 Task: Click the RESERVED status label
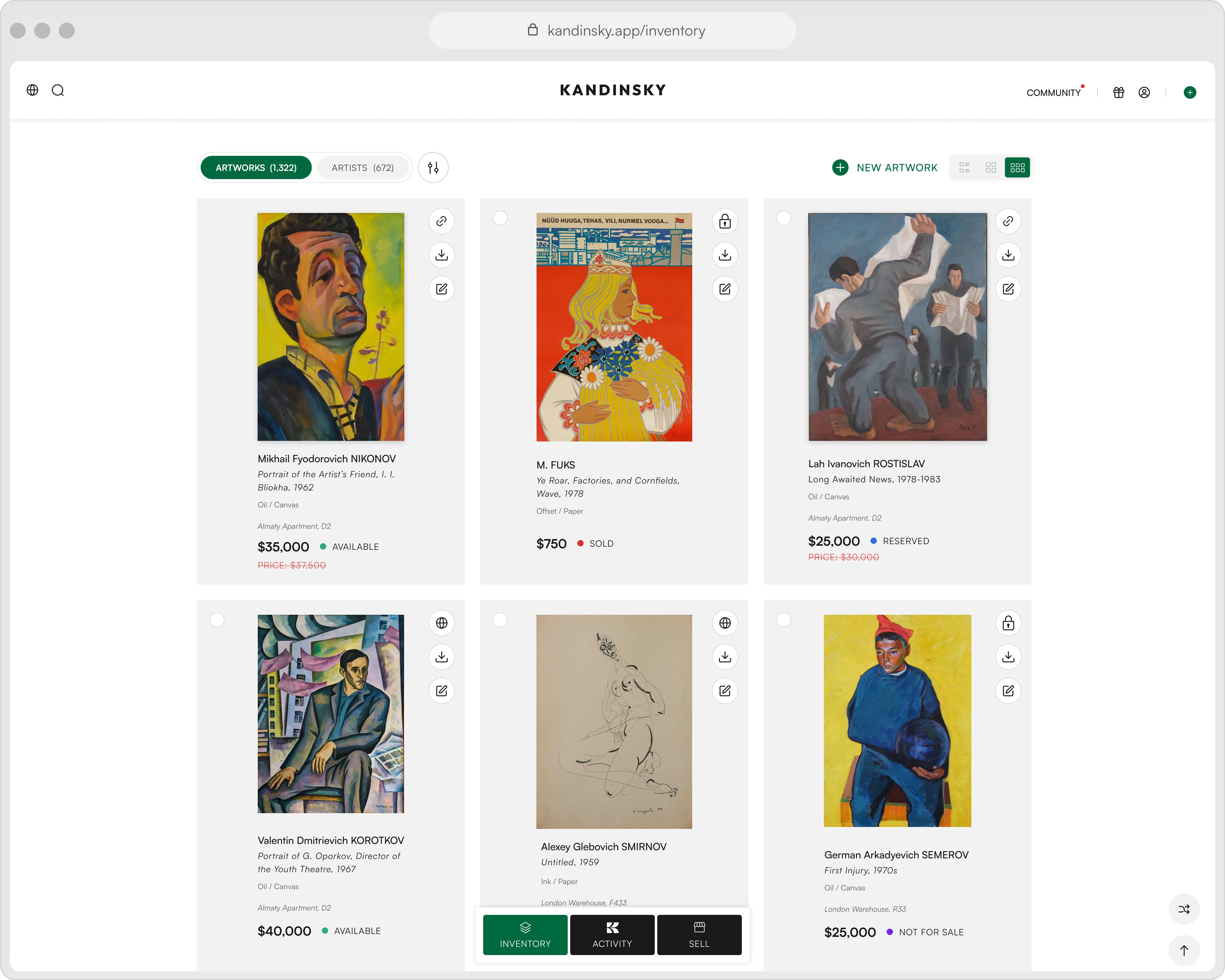(906, 541)
